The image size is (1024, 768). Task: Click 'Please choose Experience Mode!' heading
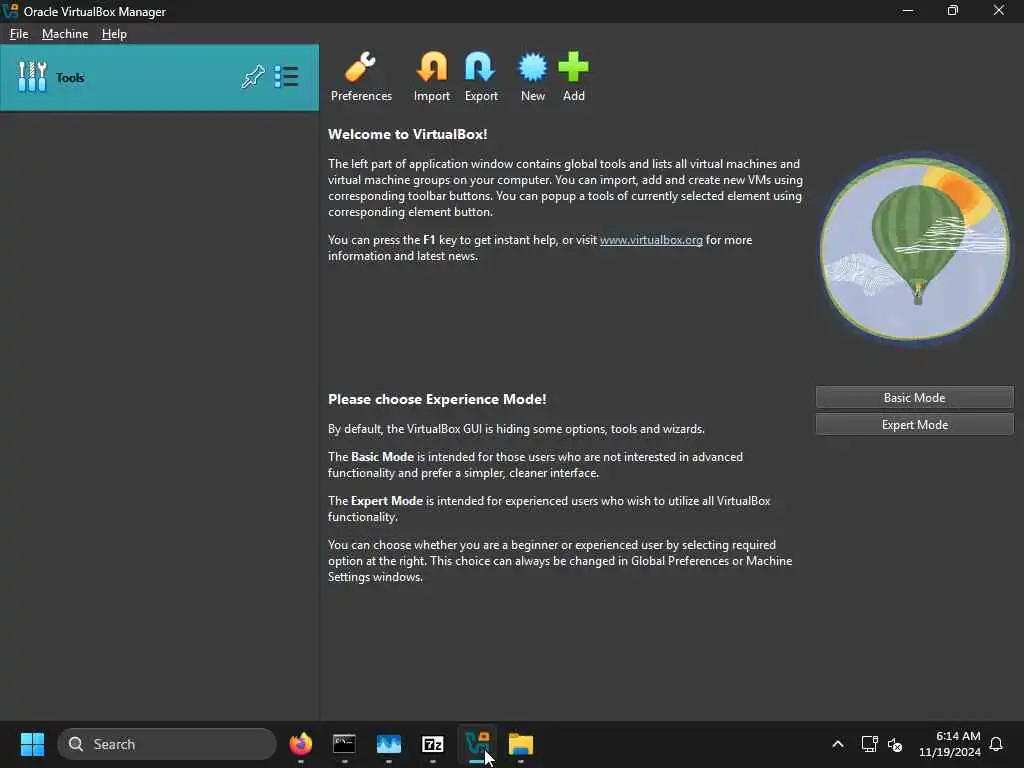[437, 400]
